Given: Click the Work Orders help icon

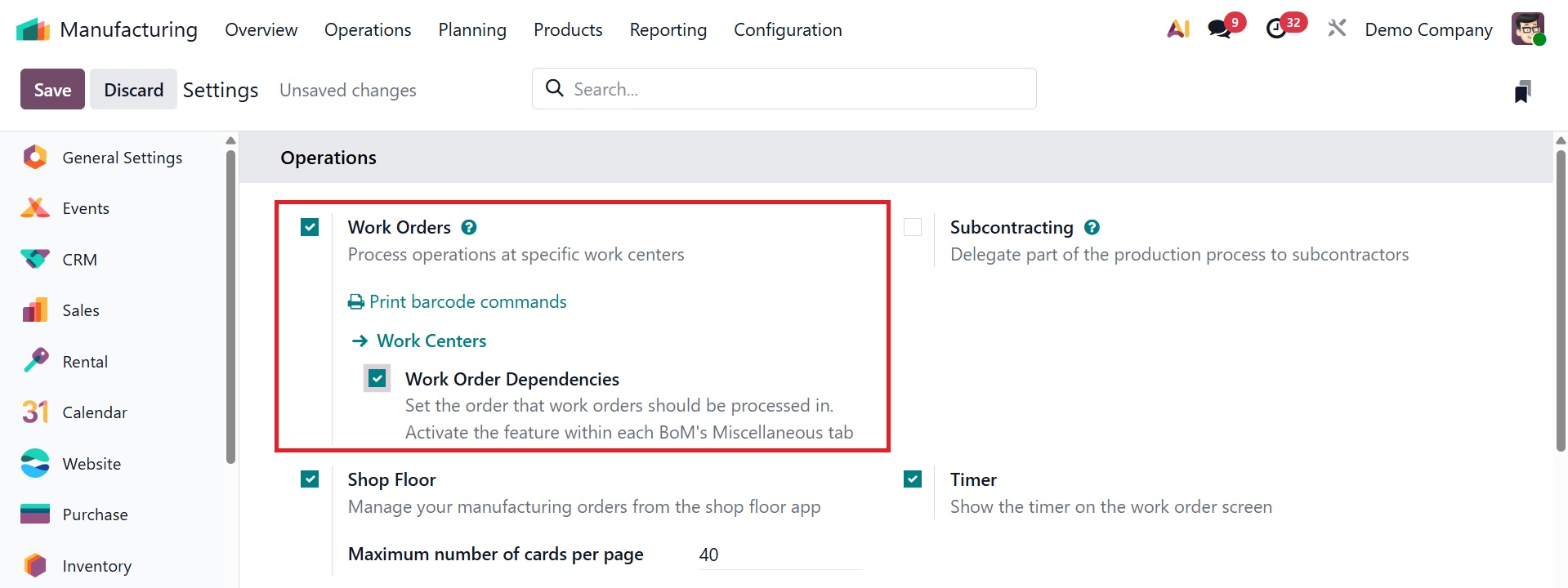Looking at the screenshot, I should [469, 227].
